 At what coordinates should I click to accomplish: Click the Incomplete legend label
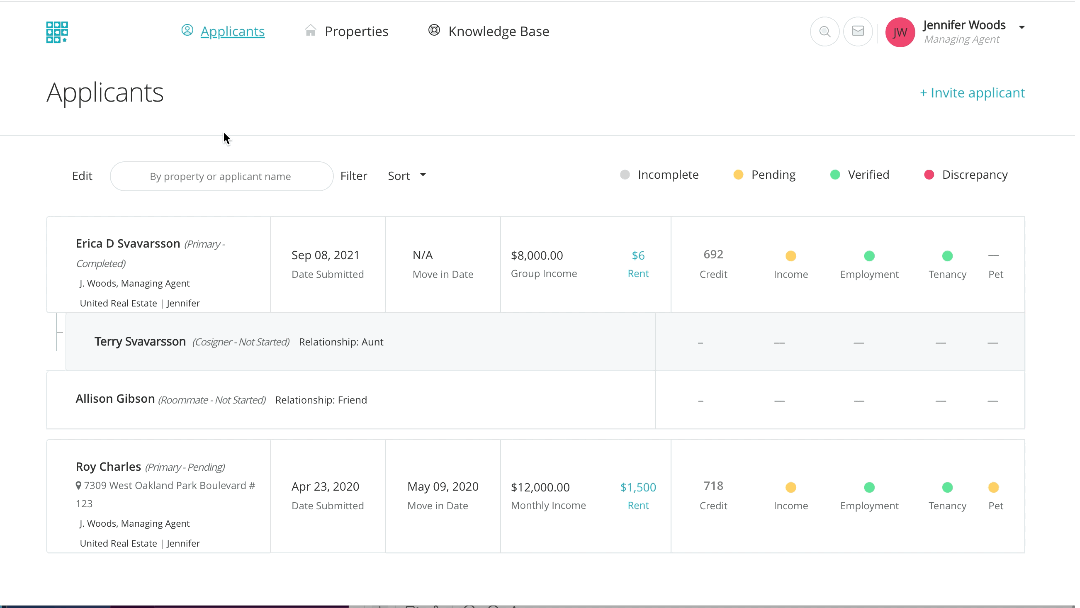click(667, 175)
